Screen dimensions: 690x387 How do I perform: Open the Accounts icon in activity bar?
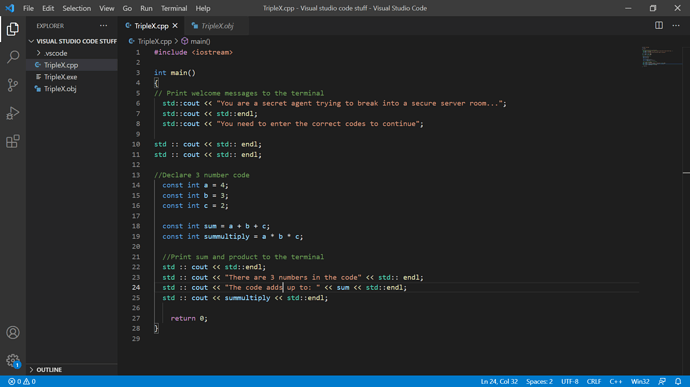(13, 332)
